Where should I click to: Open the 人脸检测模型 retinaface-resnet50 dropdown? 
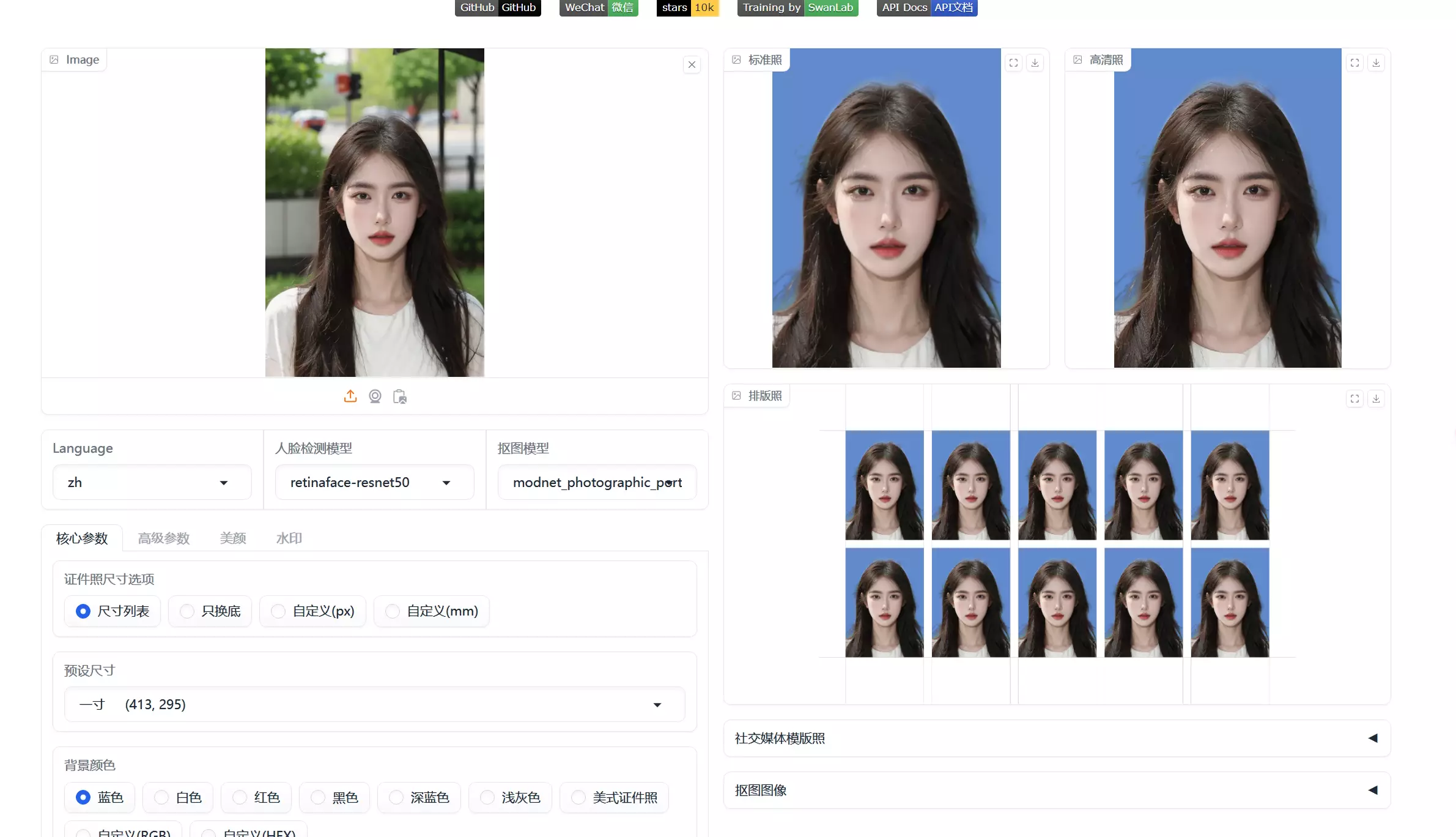coord(374,482)
